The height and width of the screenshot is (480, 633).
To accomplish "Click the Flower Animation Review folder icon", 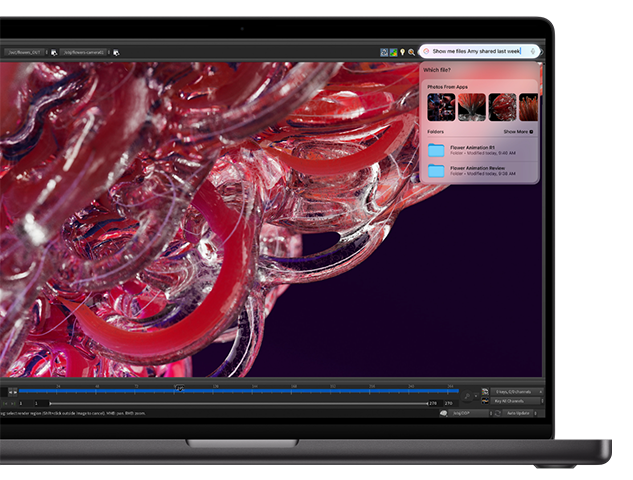I will click(436, 170).
